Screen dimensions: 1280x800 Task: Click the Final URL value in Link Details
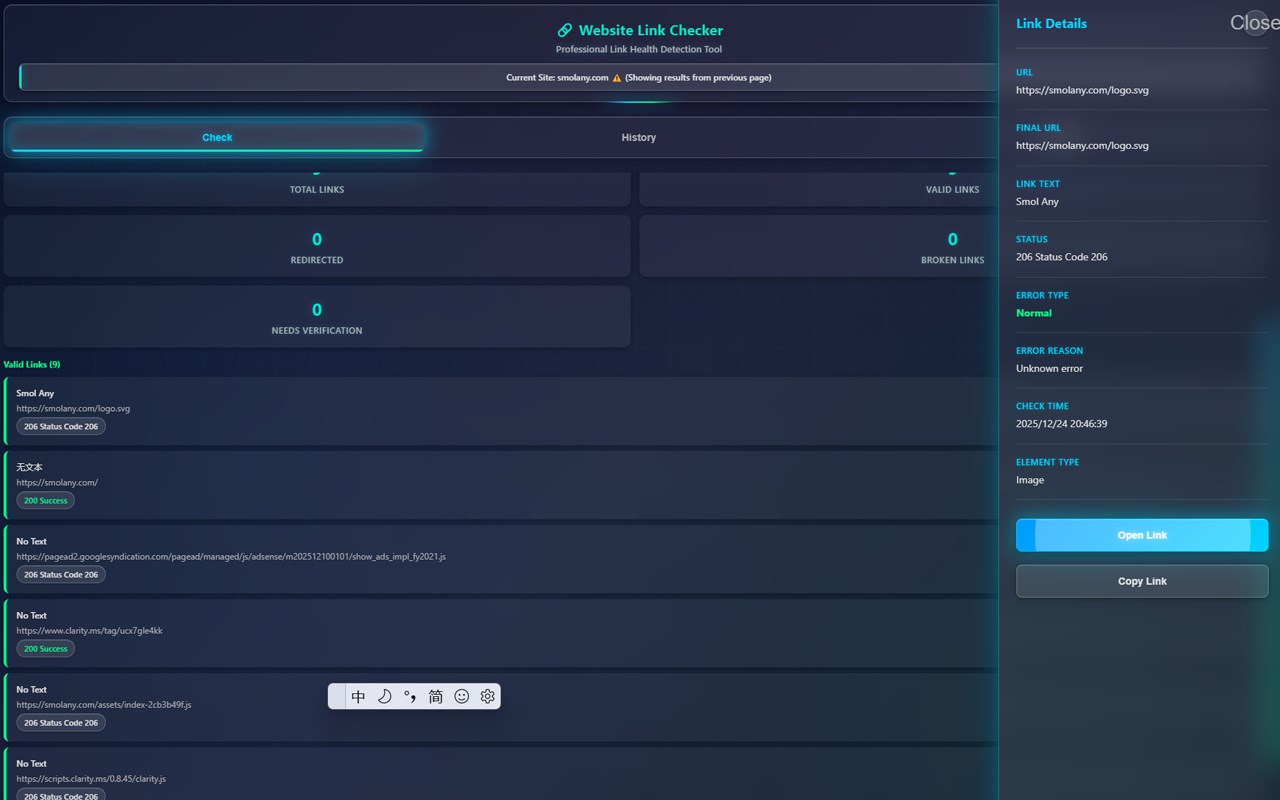[x=1082, y=145]
